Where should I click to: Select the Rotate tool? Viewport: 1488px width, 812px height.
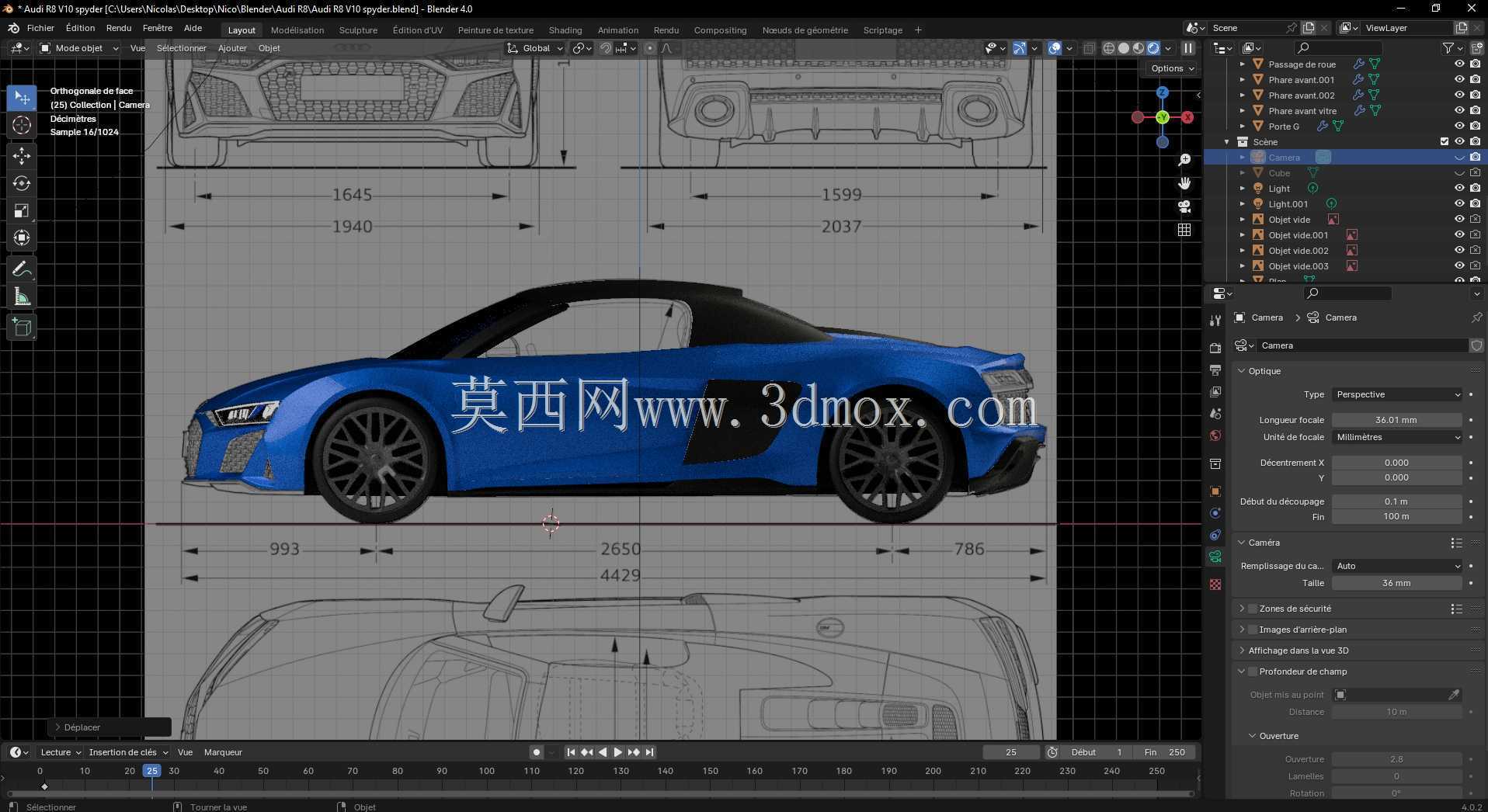[22, 183]
